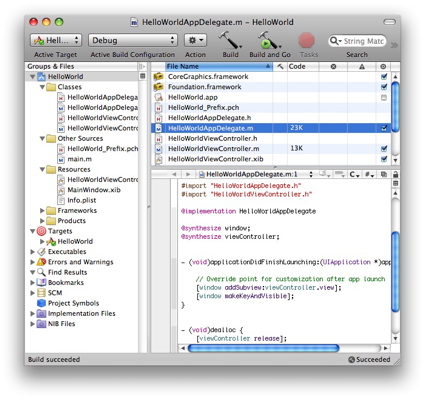
Task: Click the horizontal scrollbar in code editor
Action: [263, 348]
